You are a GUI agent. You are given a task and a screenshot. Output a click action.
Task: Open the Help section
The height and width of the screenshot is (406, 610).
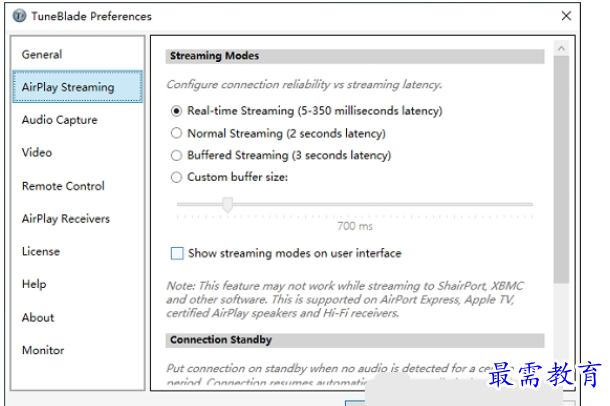78,284
